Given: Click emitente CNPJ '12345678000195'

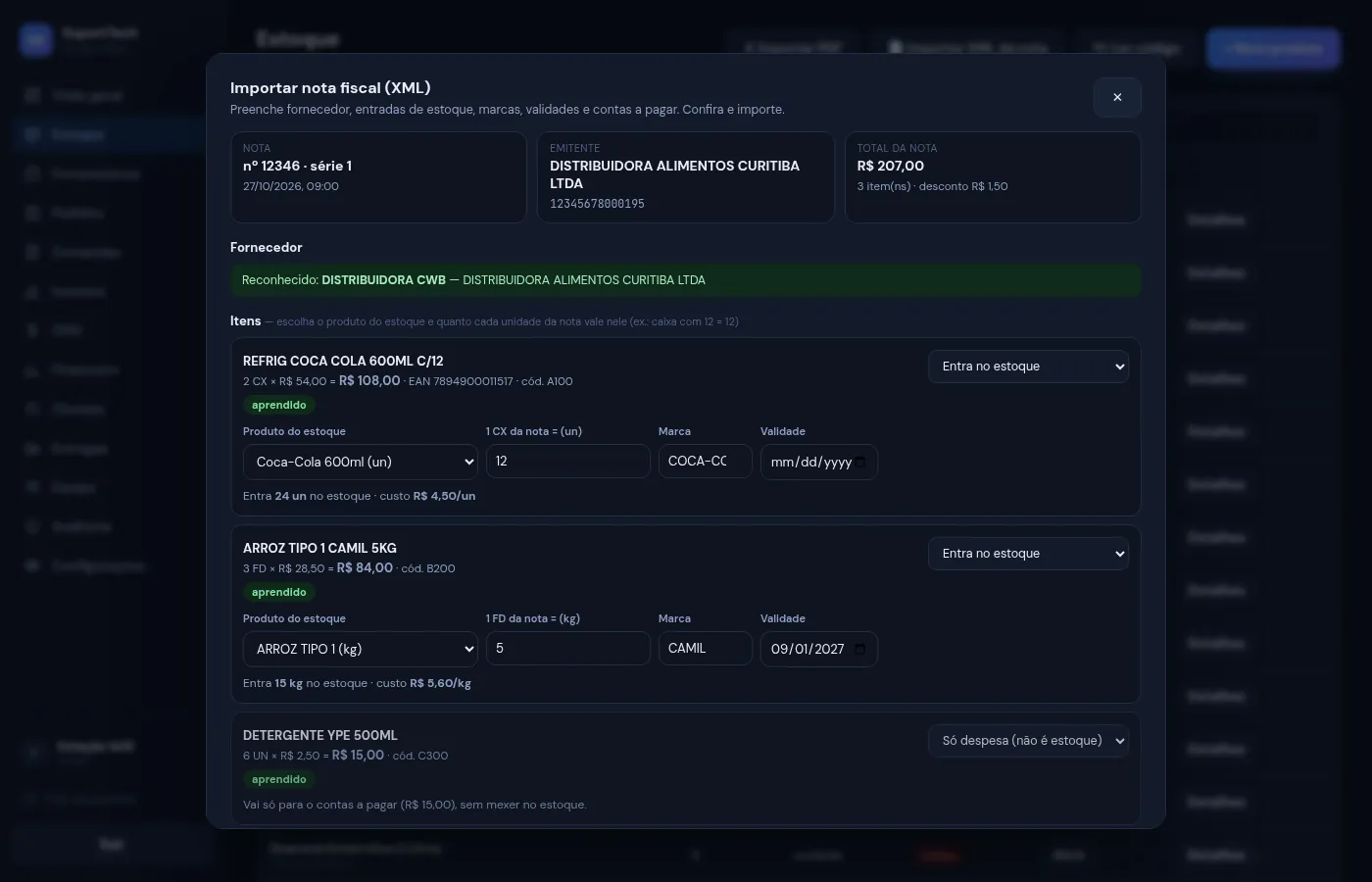Looking at the screenshot, I should click(x=597, y=204).
